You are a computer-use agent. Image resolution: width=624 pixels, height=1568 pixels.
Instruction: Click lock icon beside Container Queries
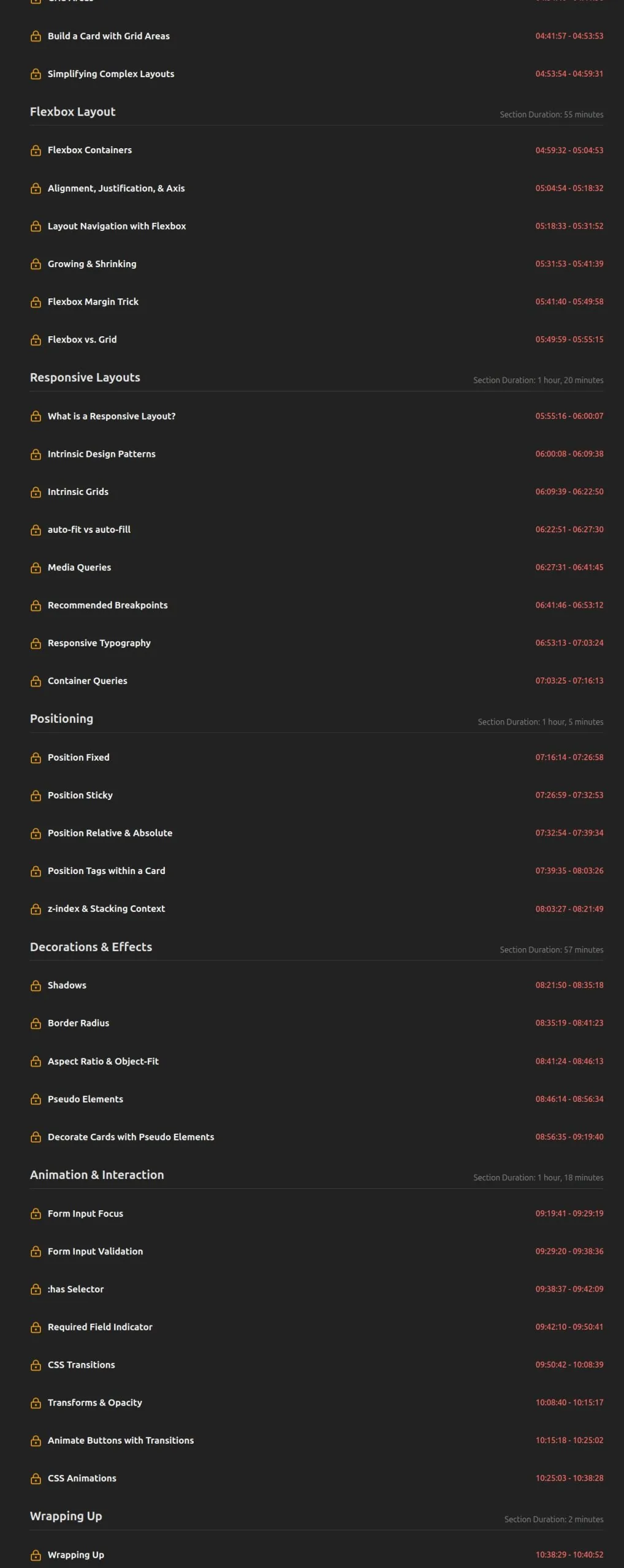36,680
